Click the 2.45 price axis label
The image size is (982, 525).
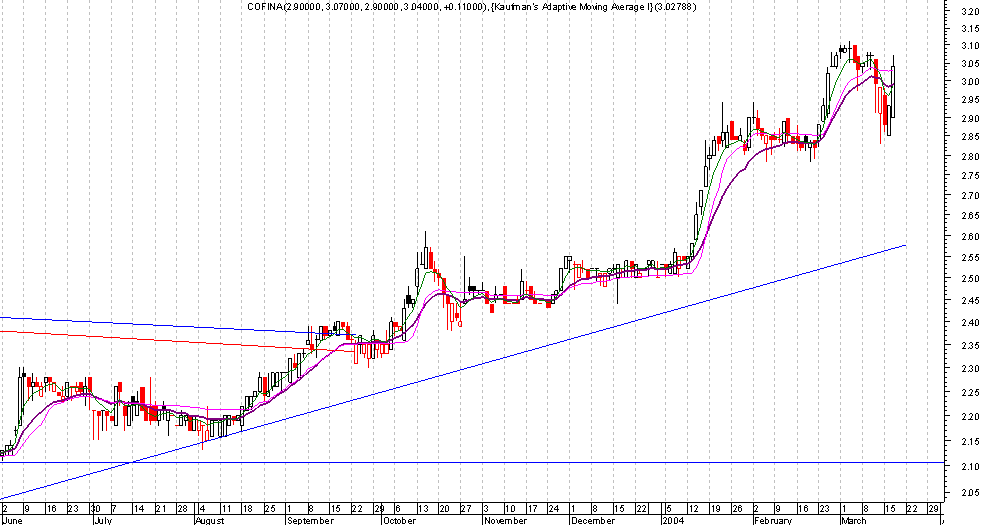click(970, 300)
